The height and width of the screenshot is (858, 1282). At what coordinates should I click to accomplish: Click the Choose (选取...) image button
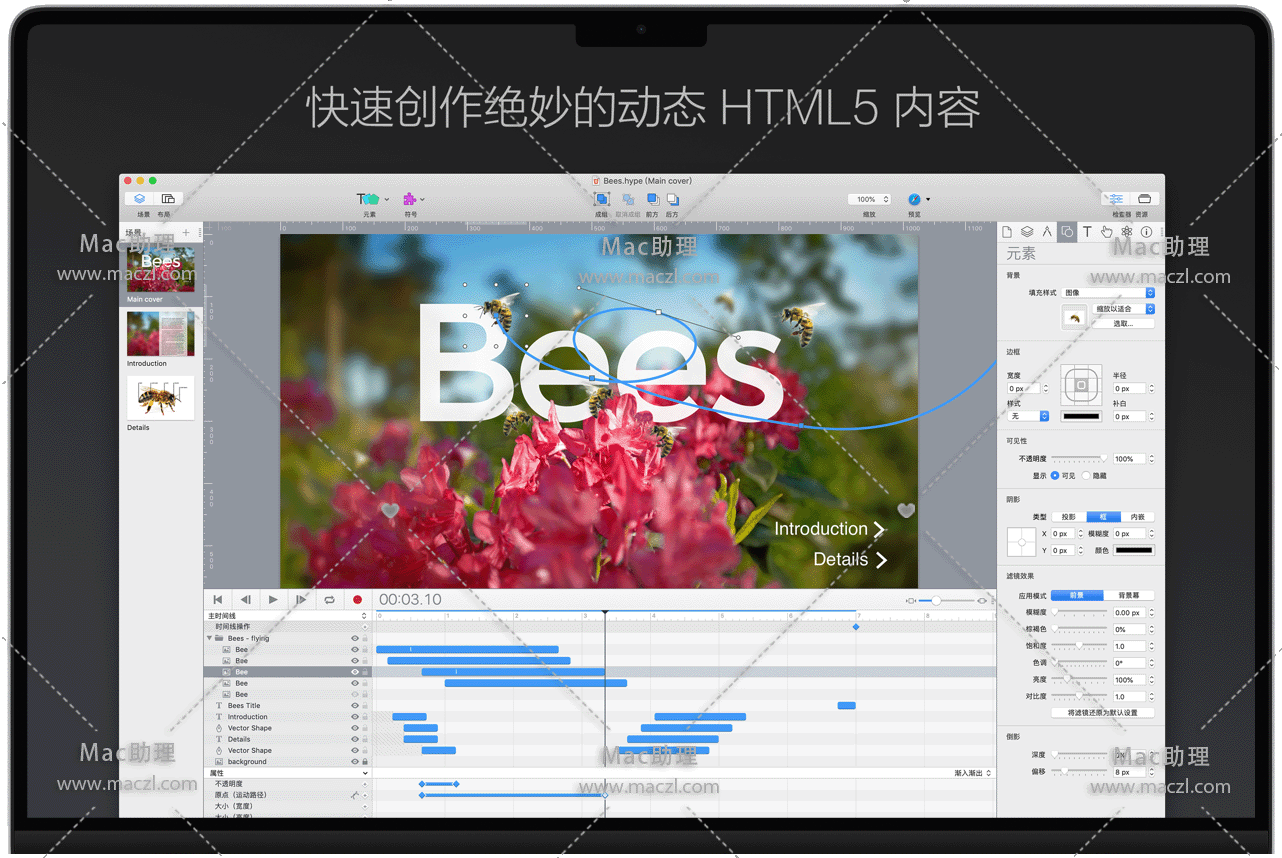pyautogui.click(x=1124, y=324)
